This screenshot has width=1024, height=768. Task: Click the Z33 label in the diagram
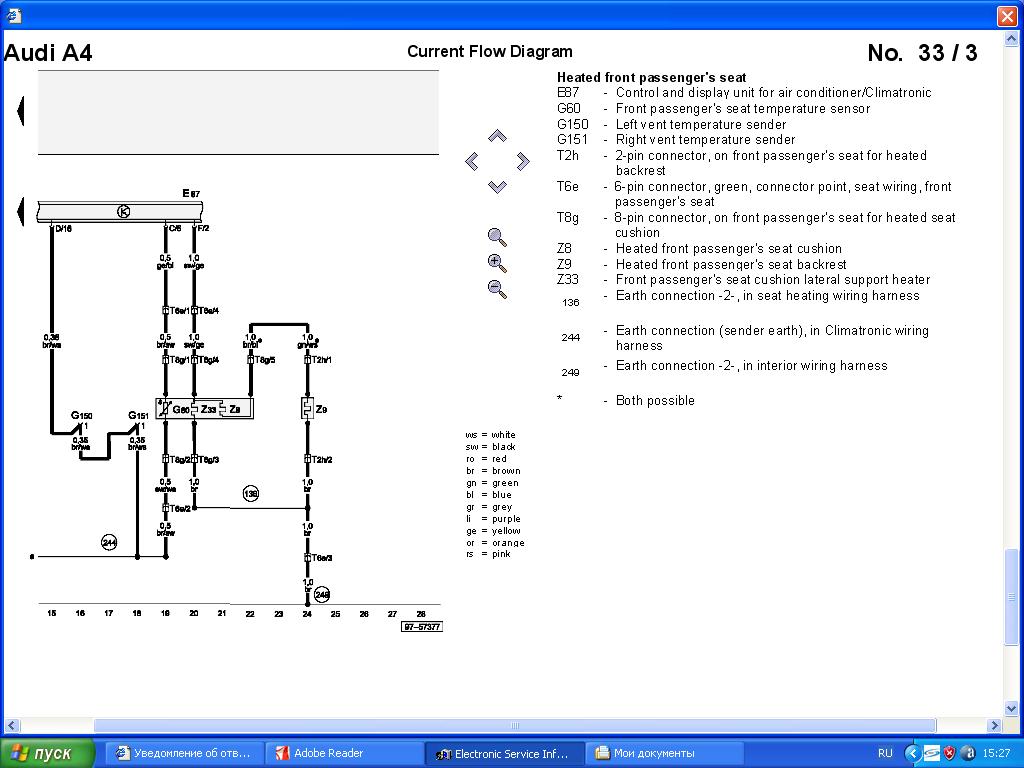(x=208, y=409)
